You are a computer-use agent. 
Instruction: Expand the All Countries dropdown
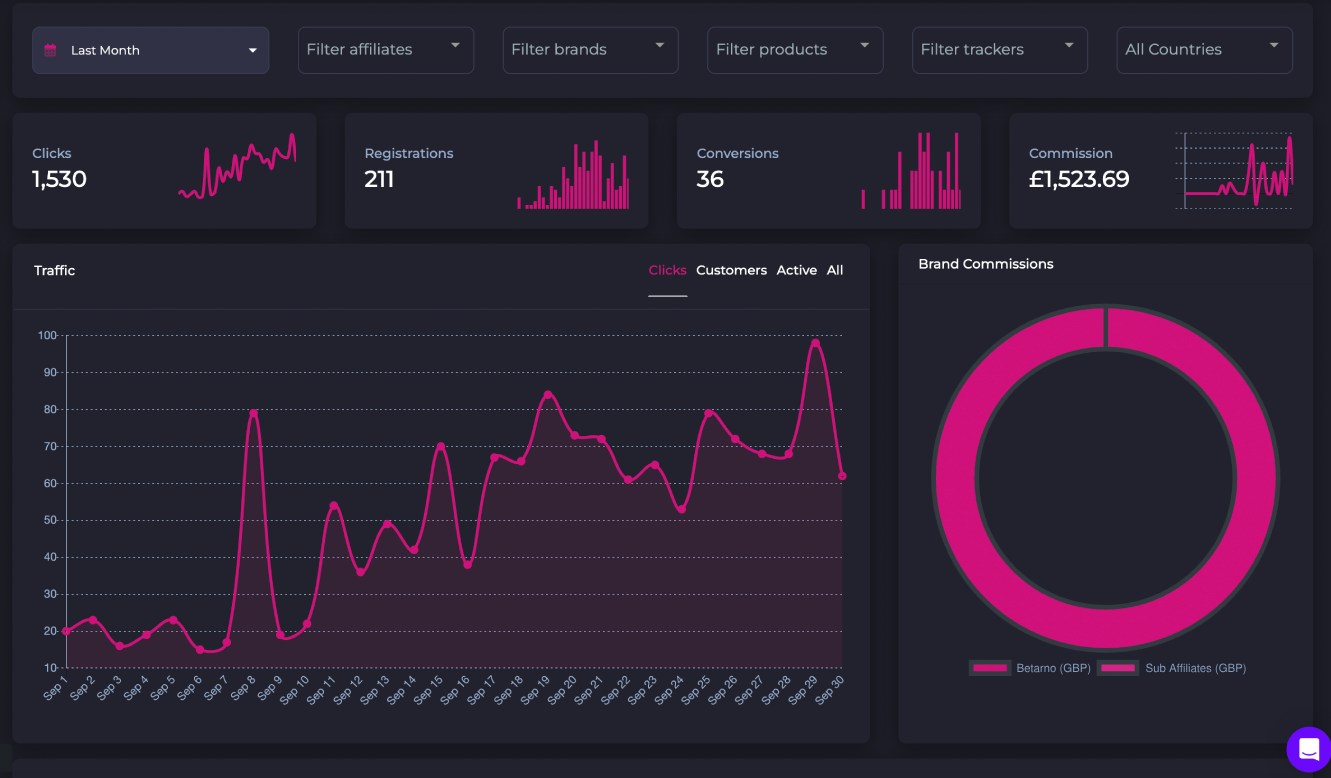click(x=1203, y=50)
